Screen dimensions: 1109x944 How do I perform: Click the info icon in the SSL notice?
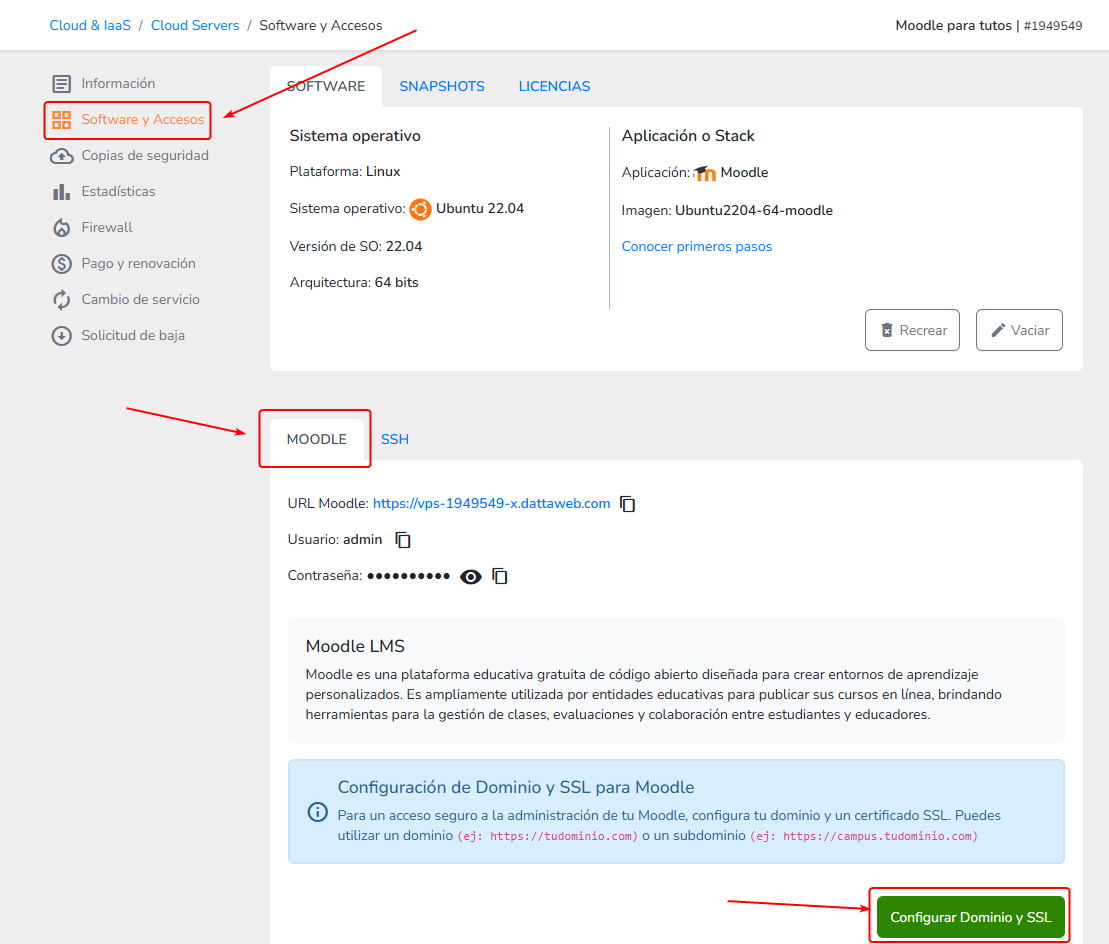(318, 812)
